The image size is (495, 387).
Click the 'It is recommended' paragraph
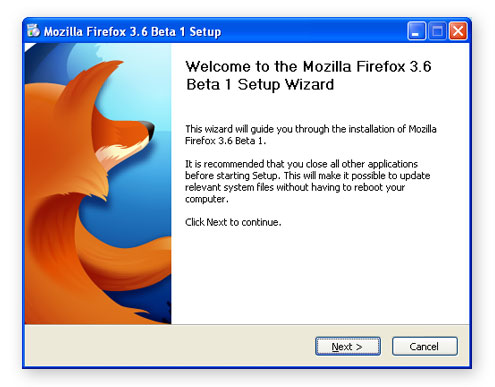pyautogui.click(x=307, y=181)
